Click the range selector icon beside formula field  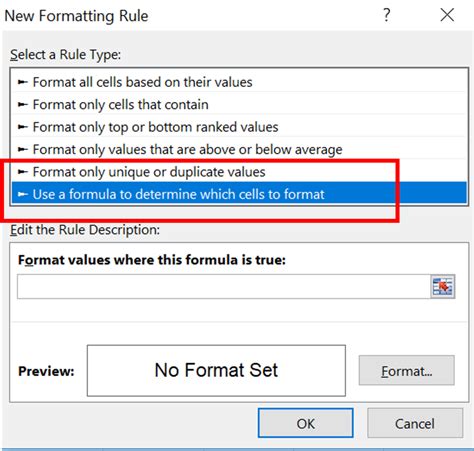coord(442,286)
